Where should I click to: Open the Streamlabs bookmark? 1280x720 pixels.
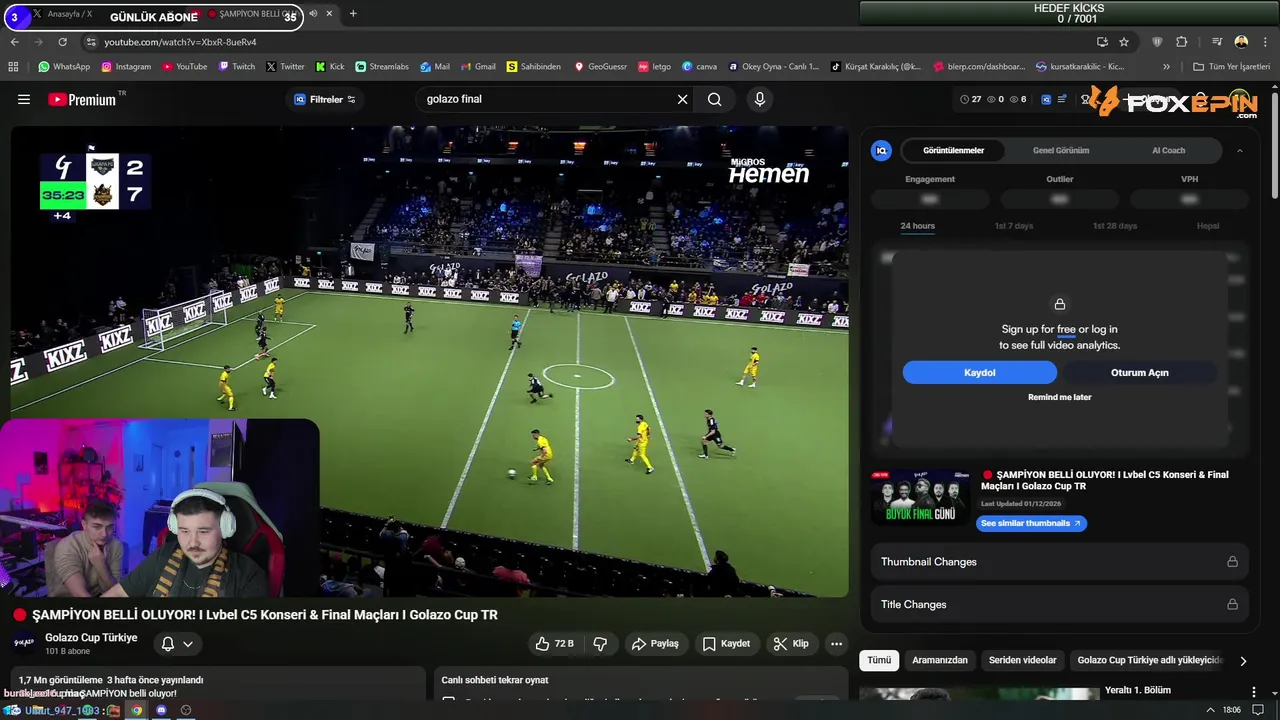[x=382, y=67]
